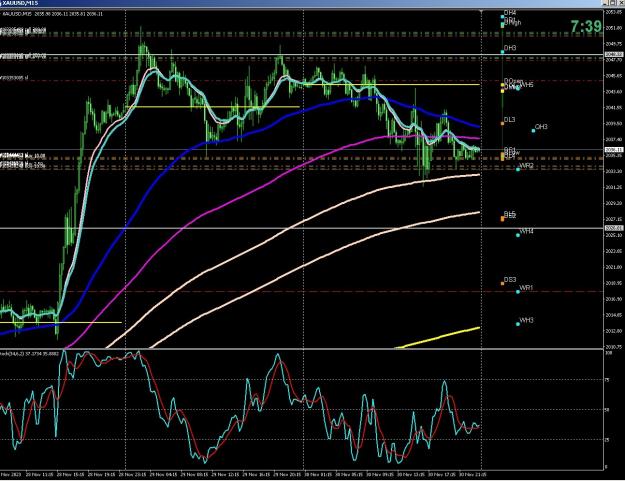
Task: Click the 2026.01 highlighted price tag
Action: coord(614,228)
